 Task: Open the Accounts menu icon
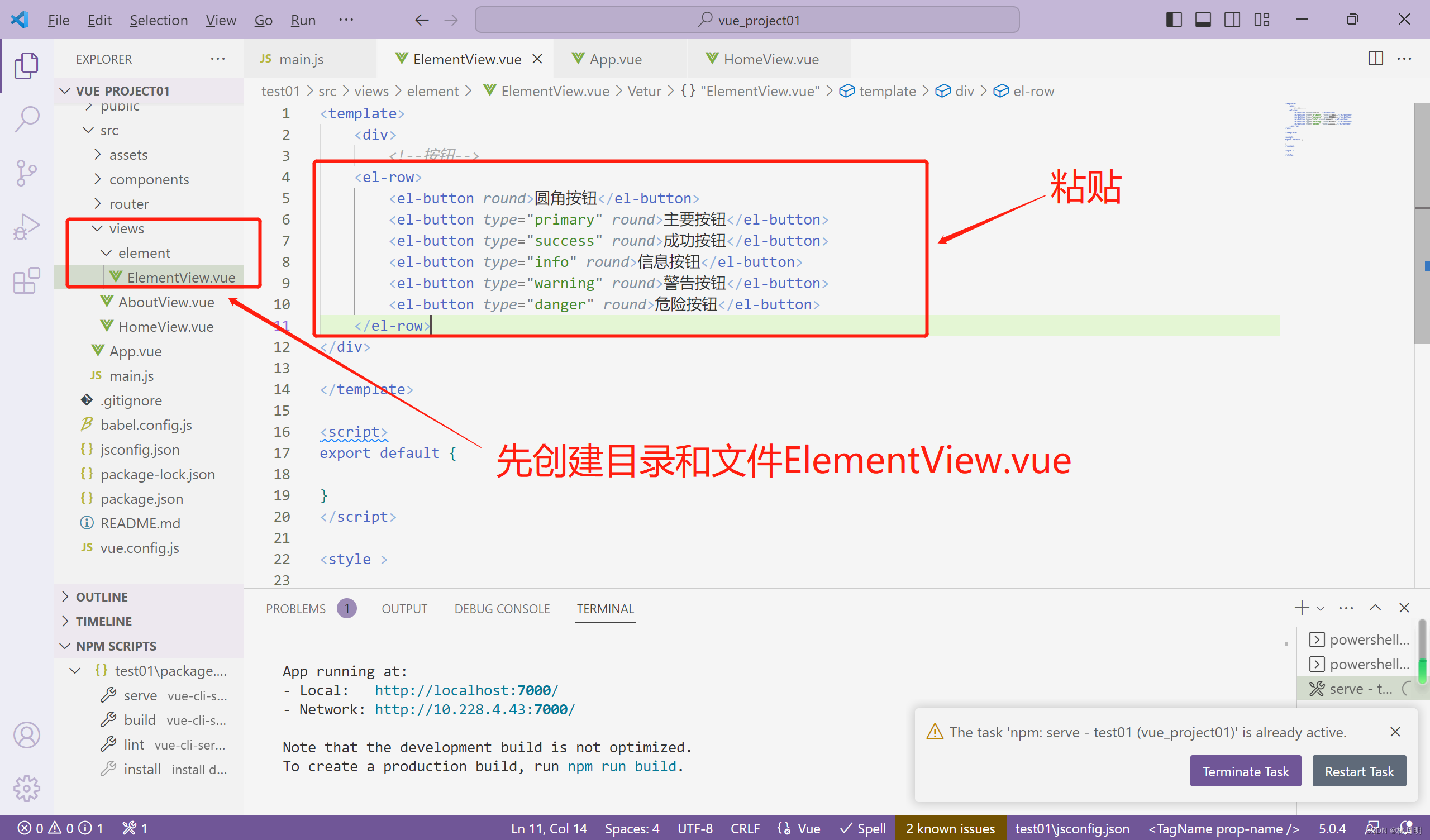coord(26,735)
